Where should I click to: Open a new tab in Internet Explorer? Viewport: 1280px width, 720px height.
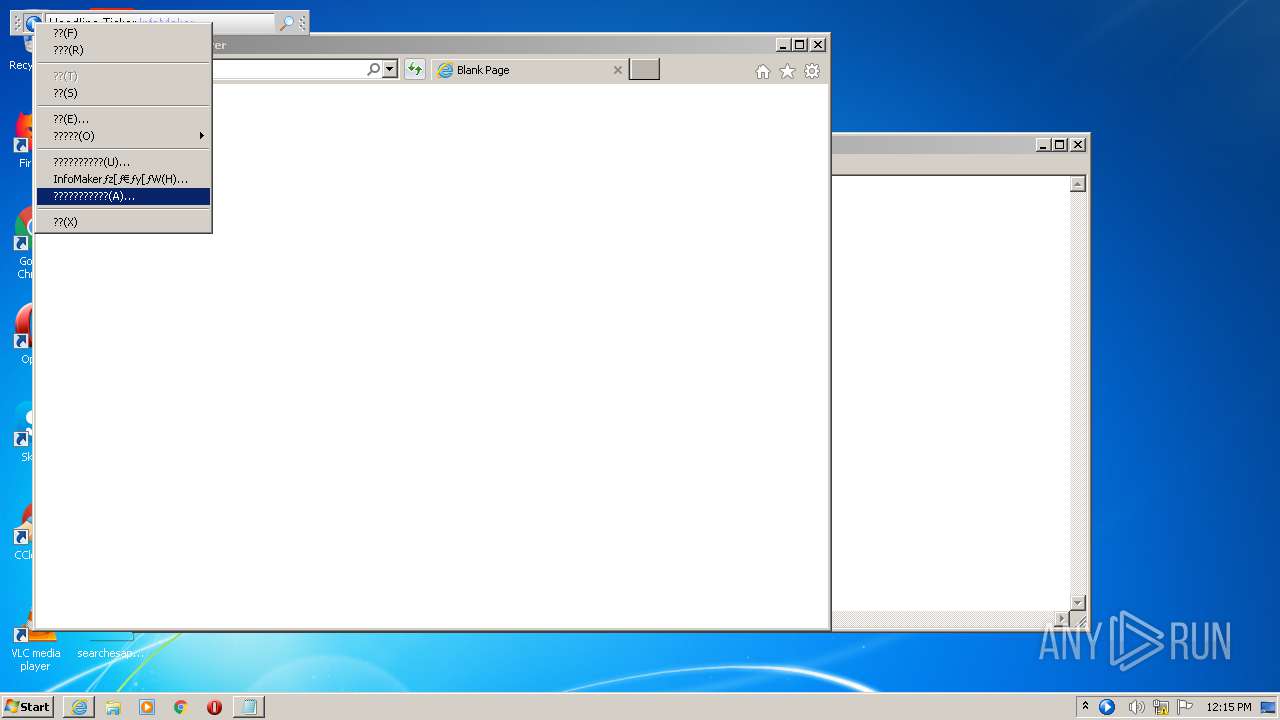tap(644, 70)
